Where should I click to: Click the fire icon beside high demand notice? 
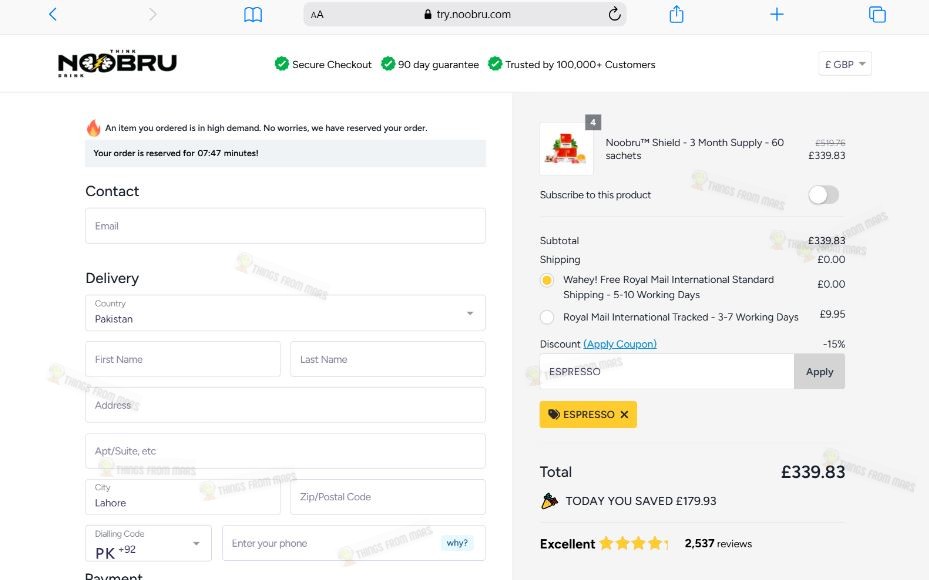pyautogui.click(x=93, y=127)
